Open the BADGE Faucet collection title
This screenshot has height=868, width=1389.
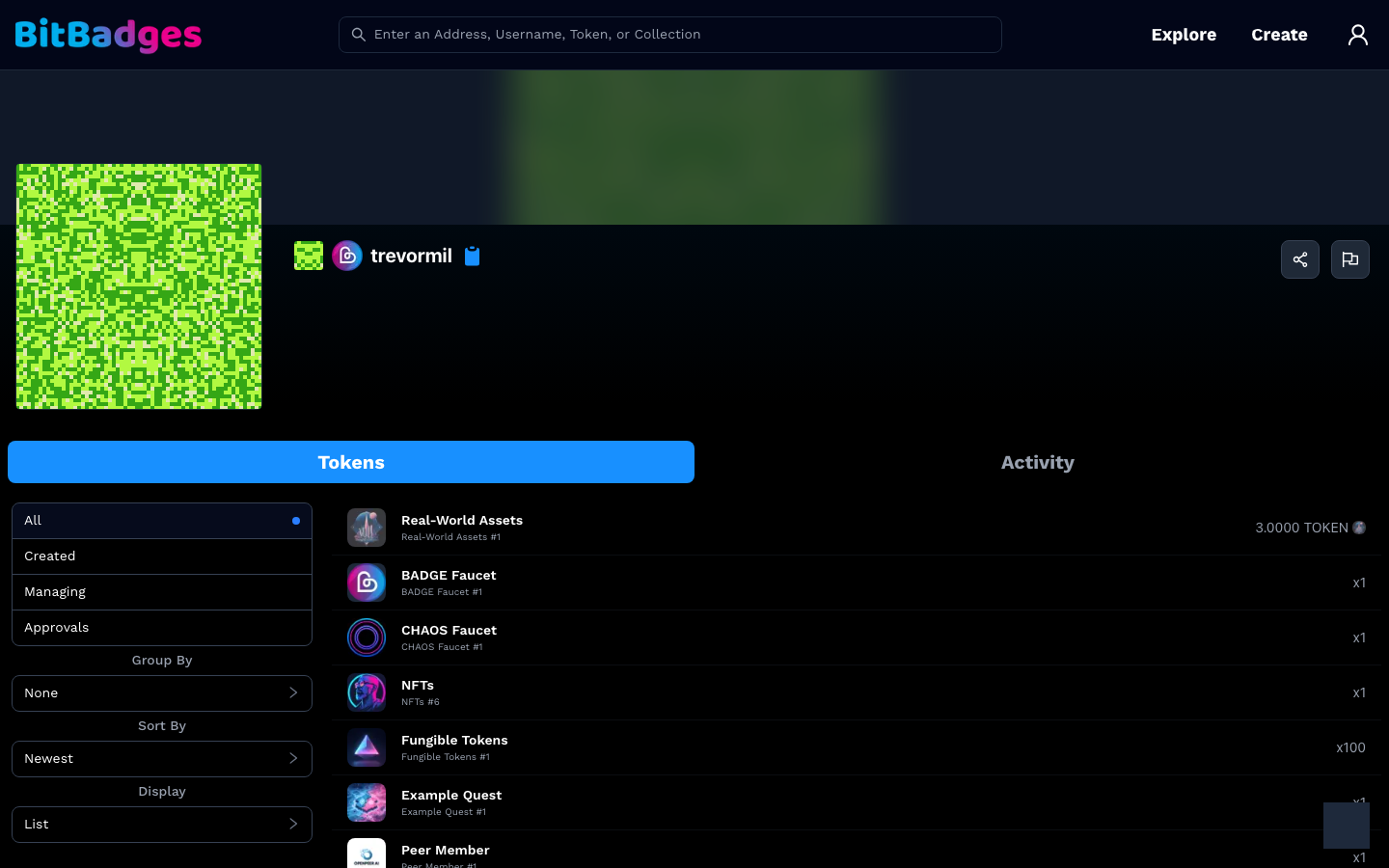(449, 575)
